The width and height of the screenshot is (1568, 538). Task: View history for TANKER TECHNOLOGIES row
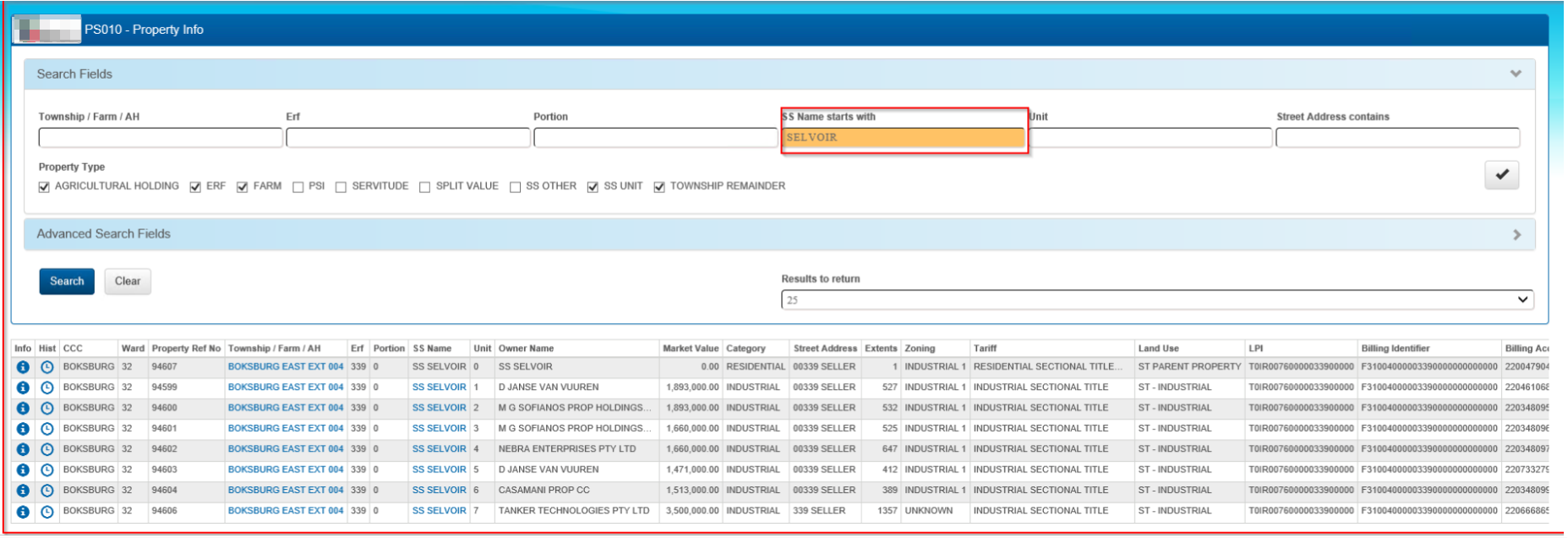pyautogui.click(x=47, y=512)
